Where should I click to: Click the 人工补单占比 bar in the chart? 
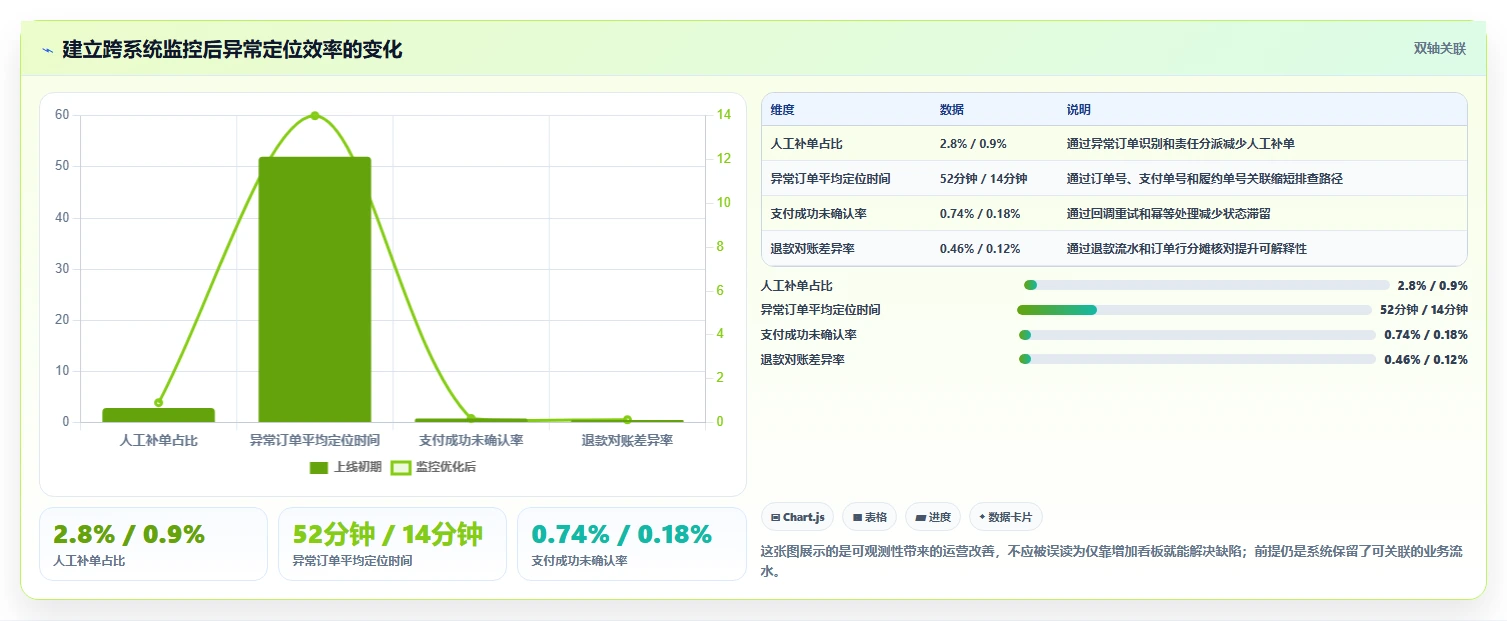159,415
